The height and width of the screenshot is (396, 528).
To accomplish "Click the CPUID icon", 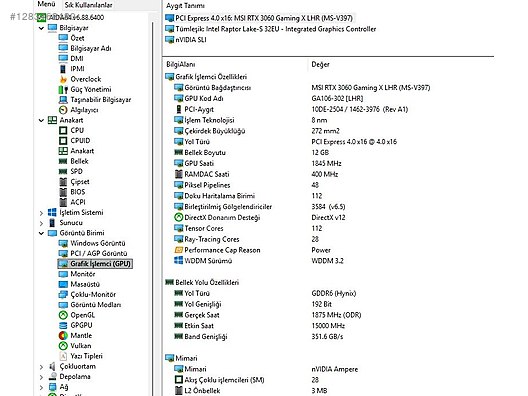I will pyautogui.click(x=63, y=140).
